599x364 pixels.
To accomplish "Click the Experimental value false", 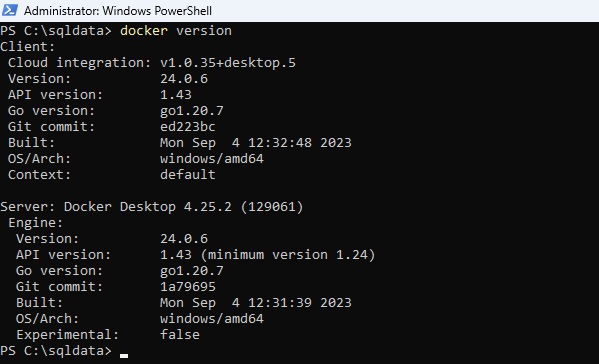I will click(180, 335).
